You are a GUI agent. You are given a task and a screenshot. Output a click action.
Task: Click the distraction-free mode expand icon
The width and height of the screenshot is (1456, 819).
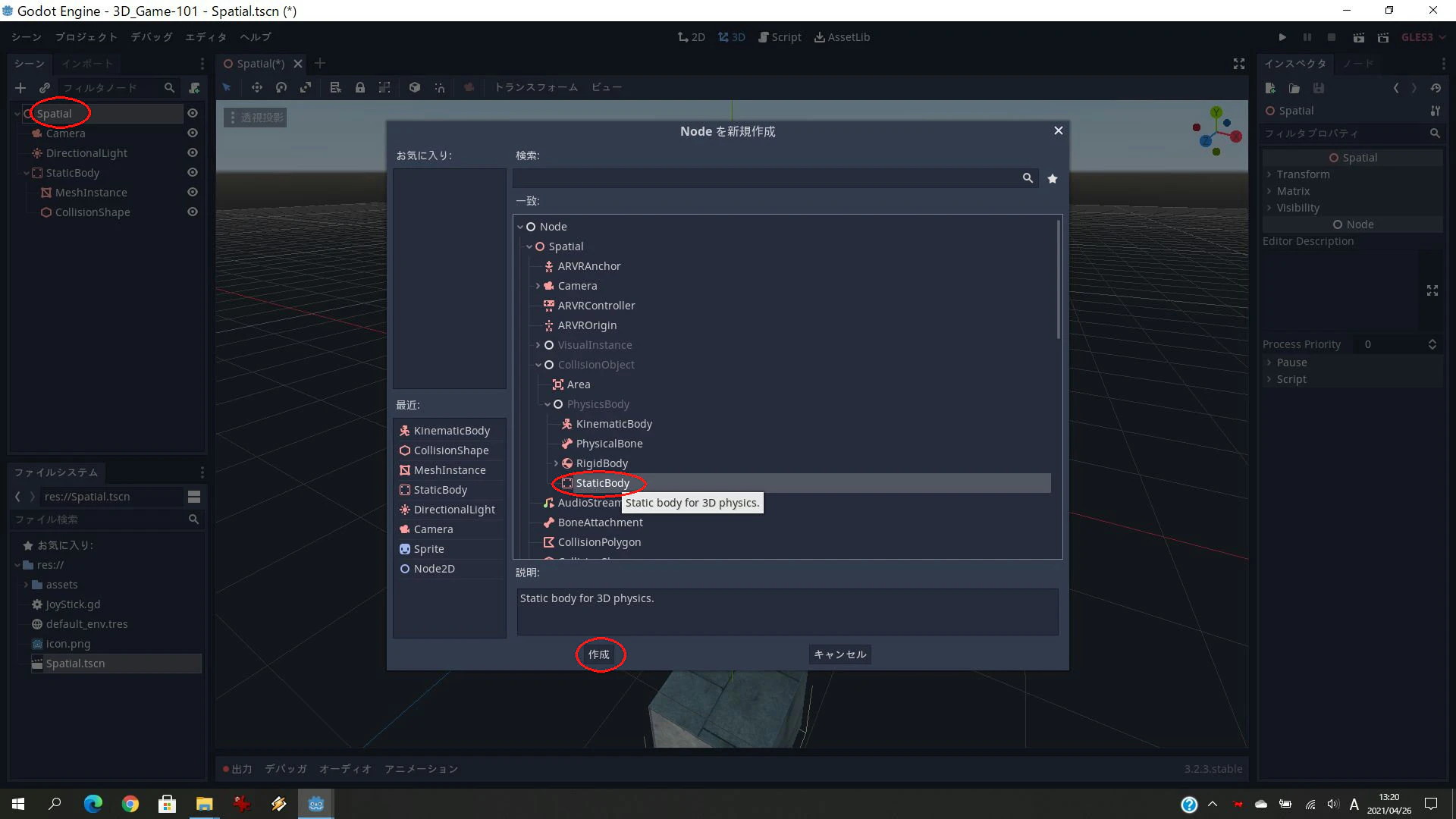(x=1239, y=64)
